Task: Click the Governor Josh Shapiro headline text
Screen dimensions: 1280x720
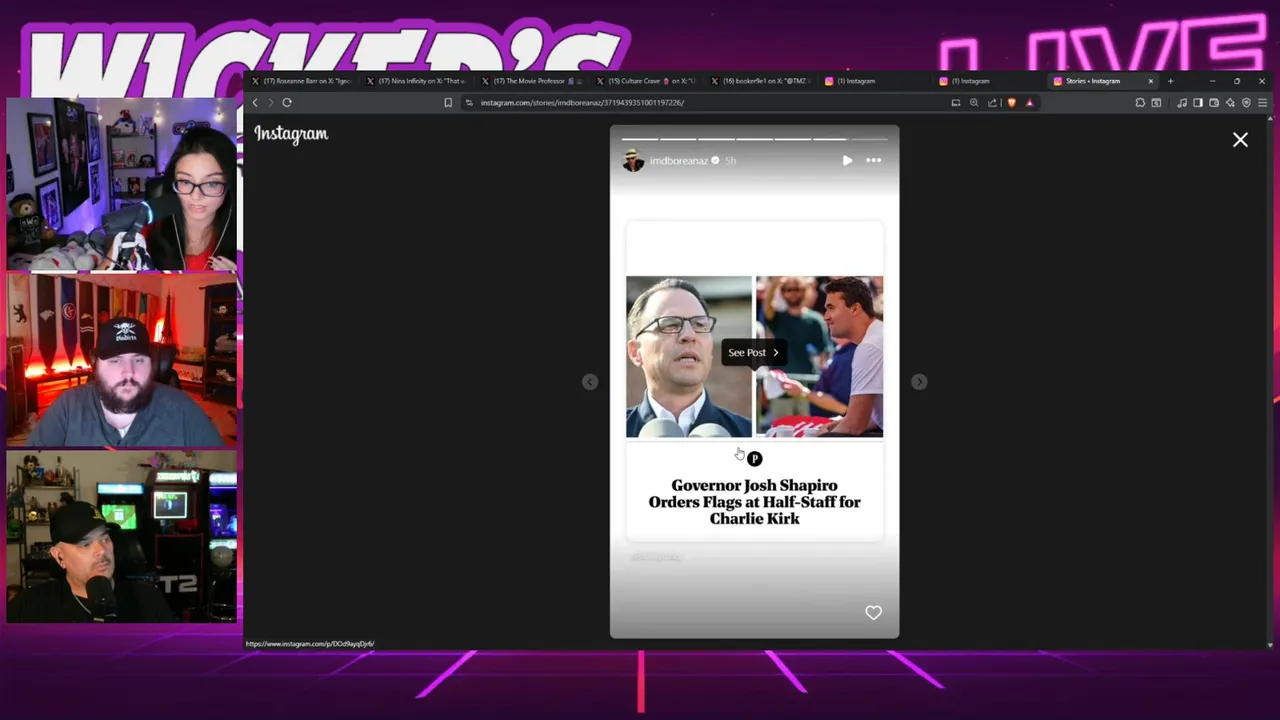Action: 754,502
